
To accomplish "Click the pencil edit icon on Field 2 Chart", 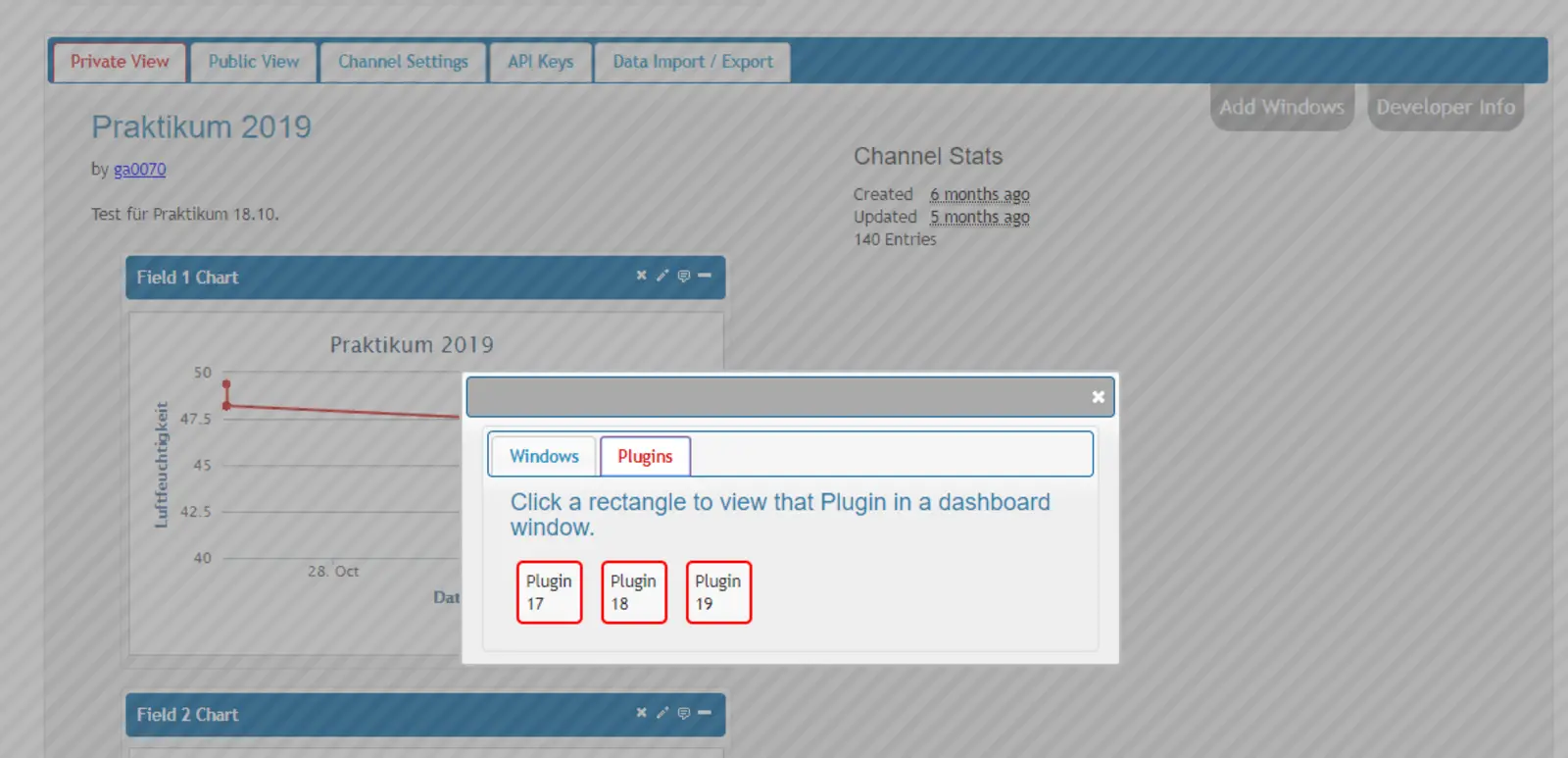I will coord(662,713).
